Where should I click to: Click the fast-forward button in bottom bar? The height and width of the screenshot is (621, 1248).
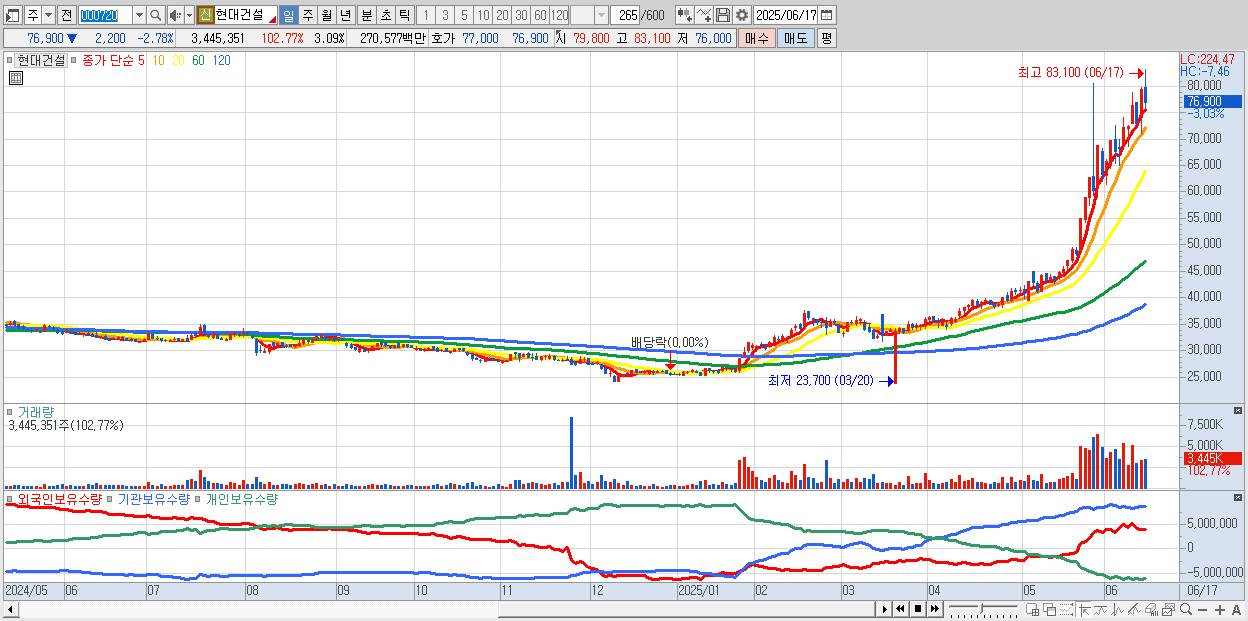(x=934, y=609)
